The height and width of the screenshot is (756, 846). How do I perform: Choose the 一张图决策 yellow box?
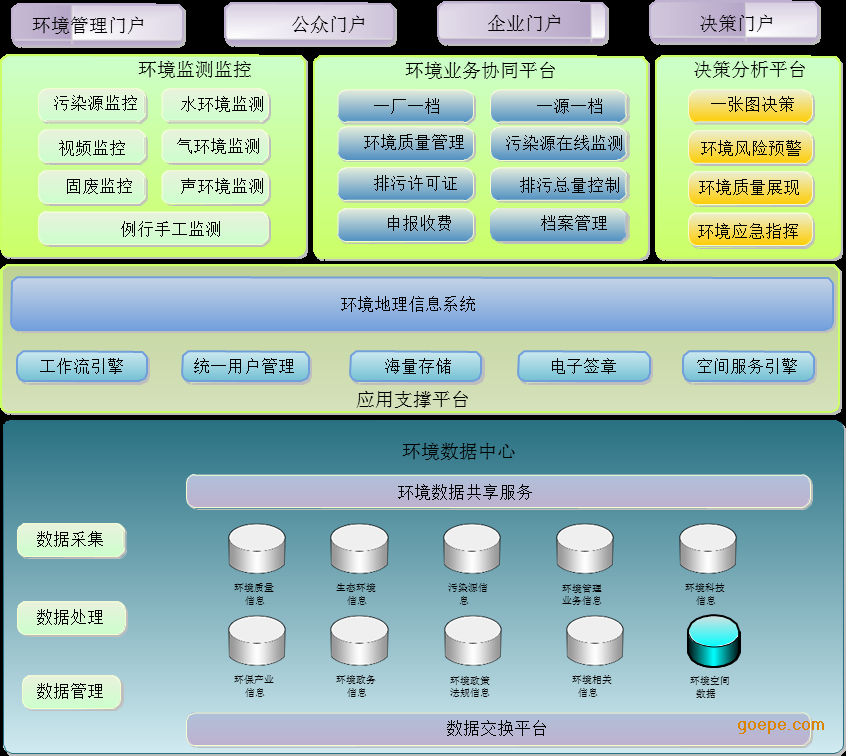pos(751,106)
